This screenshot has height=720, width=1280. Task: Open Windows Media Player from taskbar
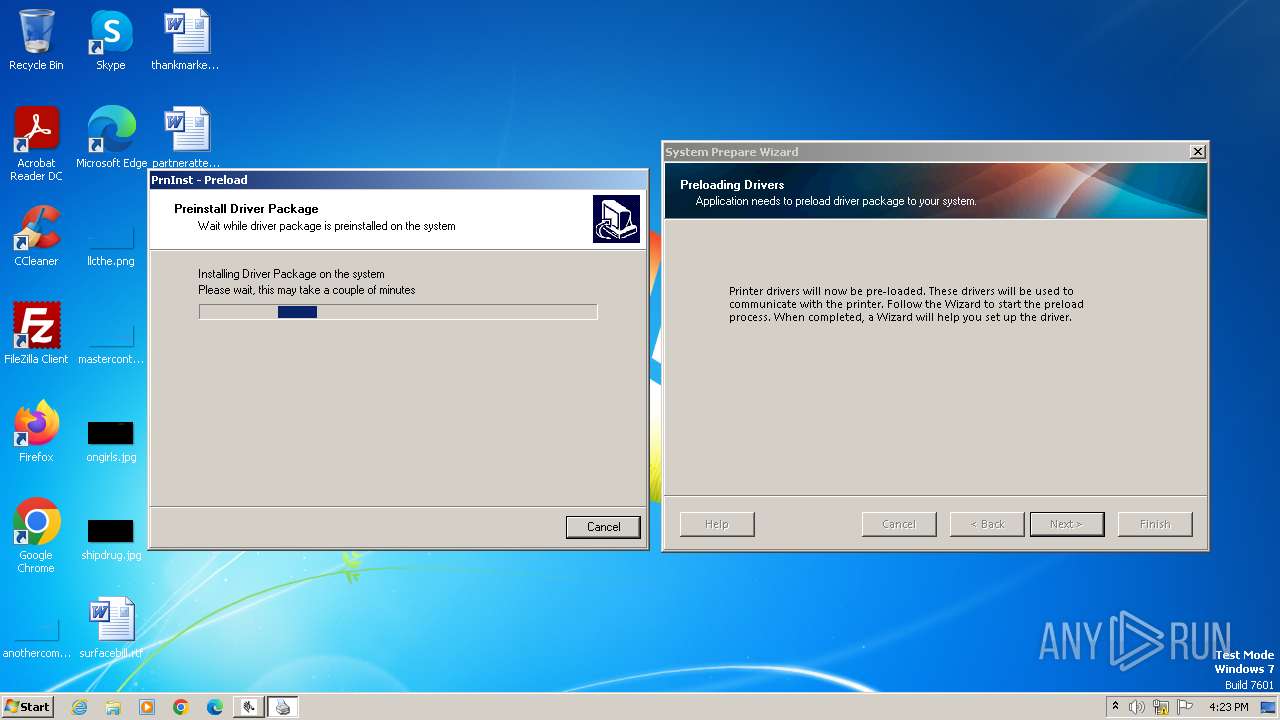coord(147,707)
